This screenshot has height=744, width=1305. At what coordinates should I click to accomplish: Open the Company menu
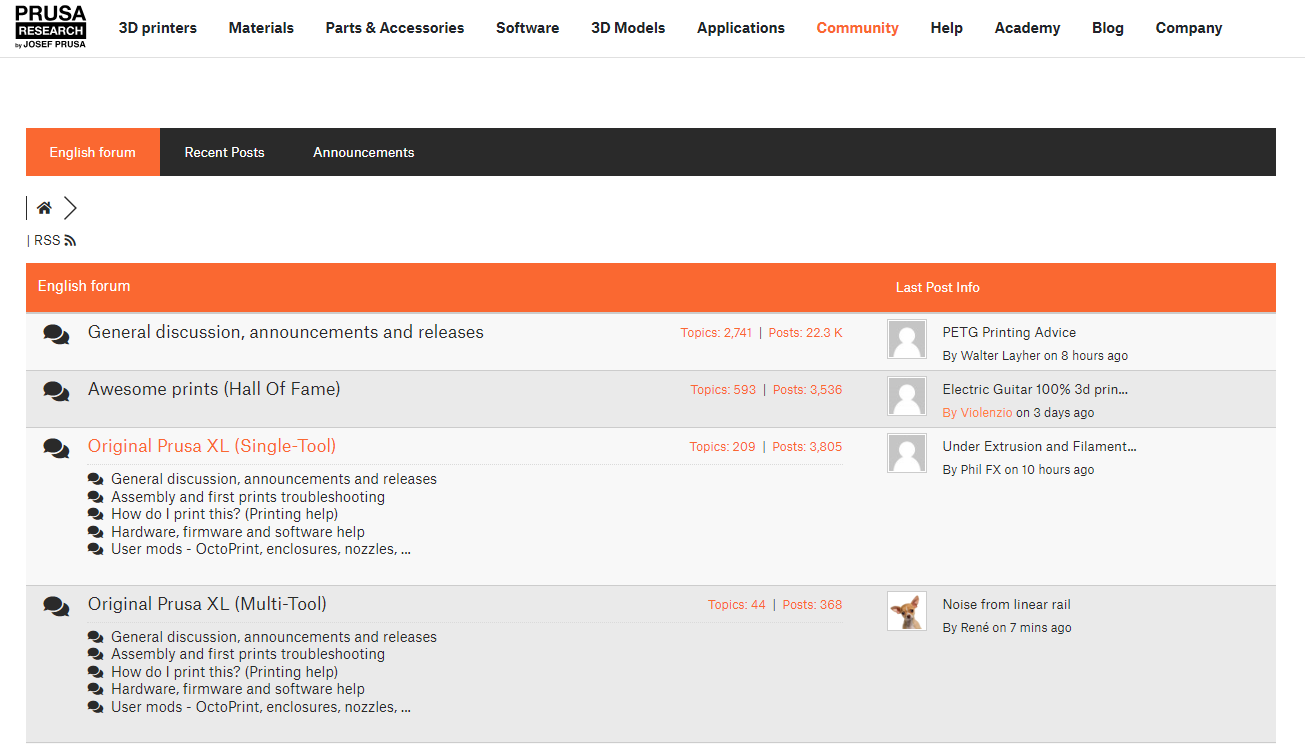point(1189,28)
